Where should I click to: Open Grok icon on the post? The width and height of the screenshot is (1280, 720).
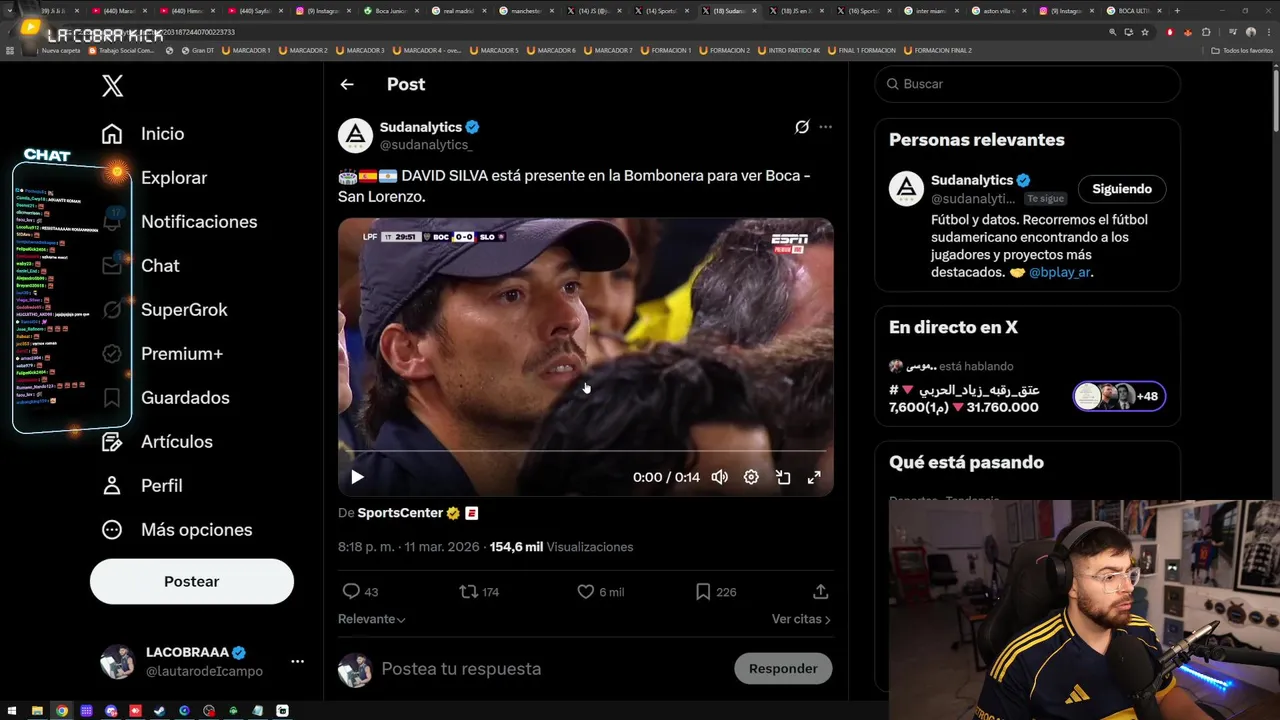click(x=801, y=127)
